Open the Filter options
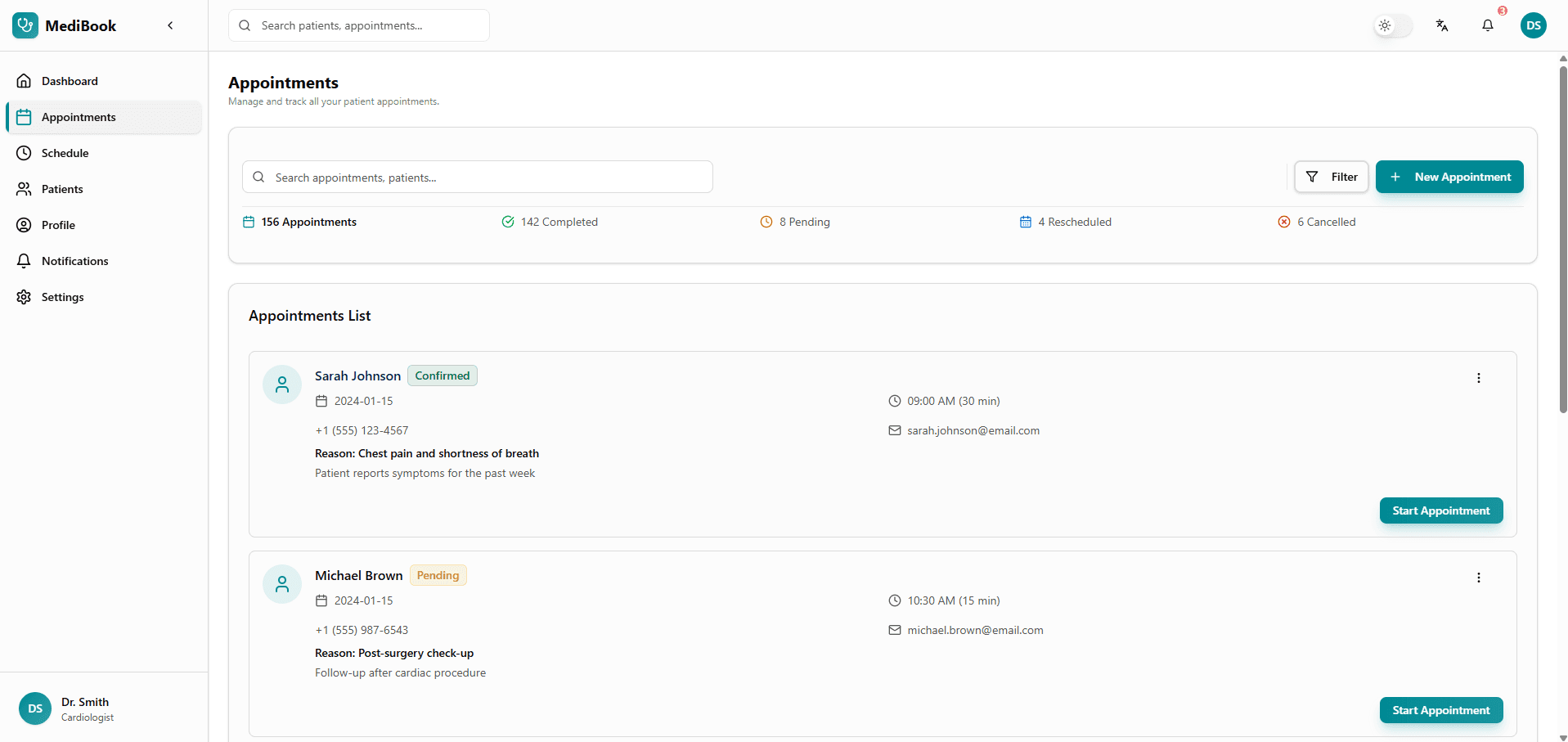Image resolution: width=1568 pixels, height=742 pixels. [1332, 177]
